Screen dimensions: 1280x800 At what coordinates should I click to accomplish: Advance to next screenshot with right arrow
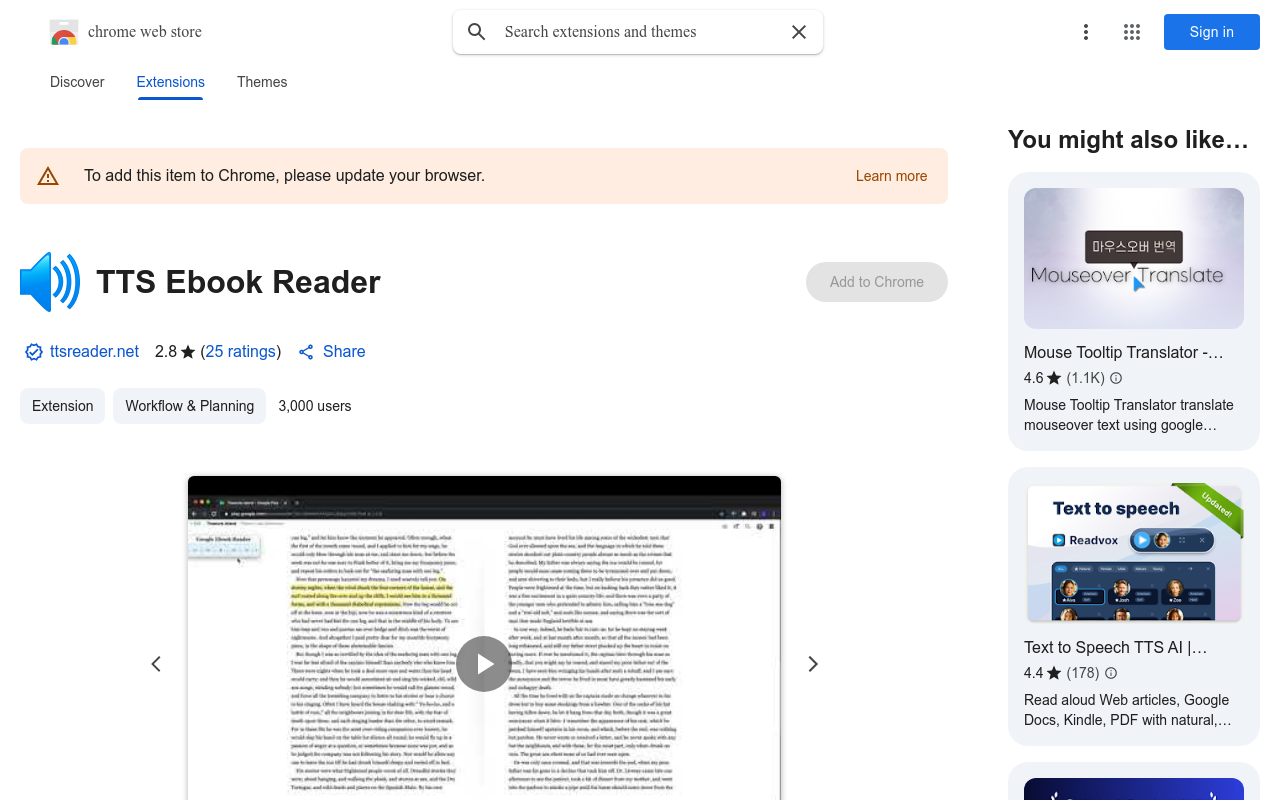[813, 664]
